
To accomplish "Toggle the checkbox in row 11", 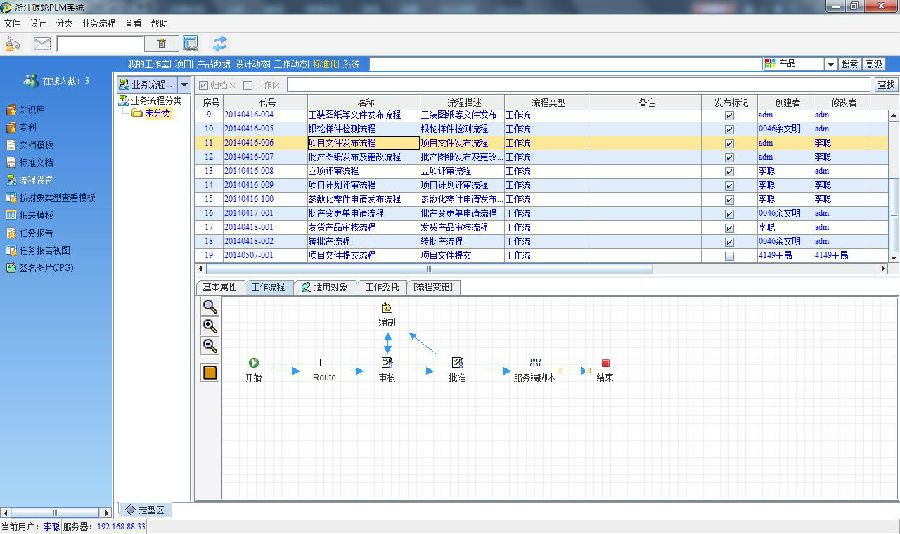I will 729,143.
